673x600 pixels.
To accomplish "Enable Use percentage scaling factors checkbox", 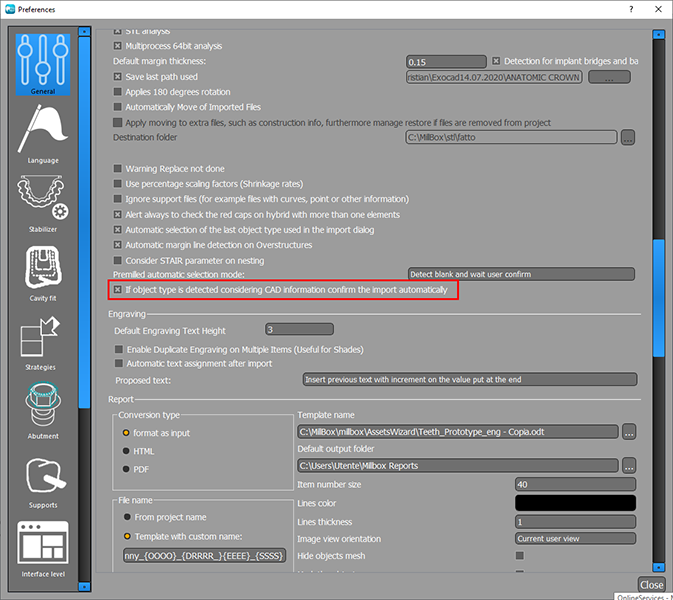I will click(117, 184).
